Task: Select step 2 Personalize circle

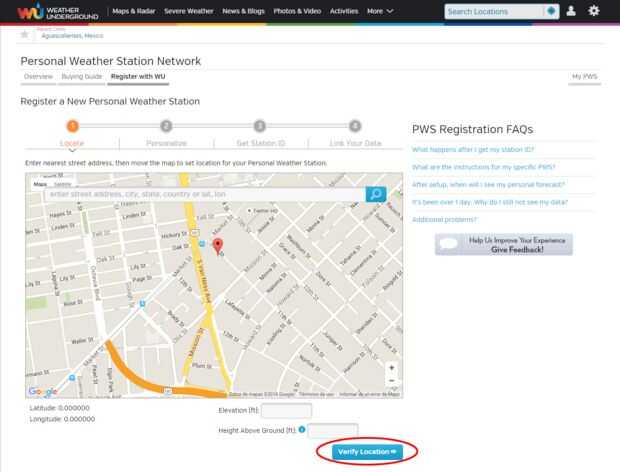Action: point(166,126)
